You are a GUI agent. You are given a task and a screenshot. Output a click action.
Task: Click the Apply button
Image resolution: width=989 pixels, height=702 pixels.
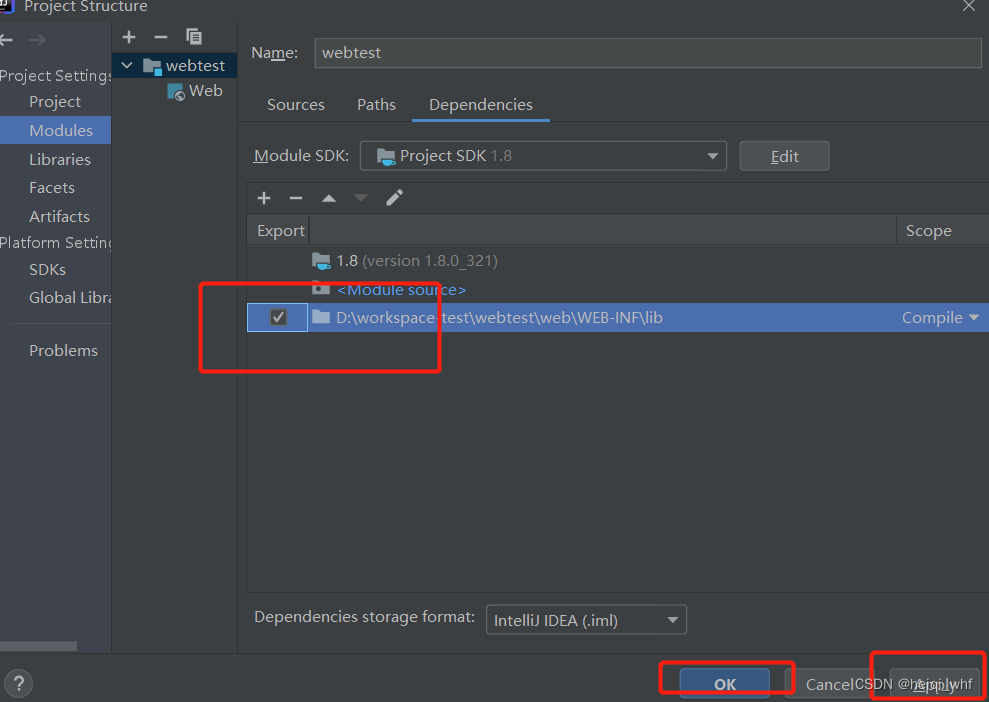[934, 684]
